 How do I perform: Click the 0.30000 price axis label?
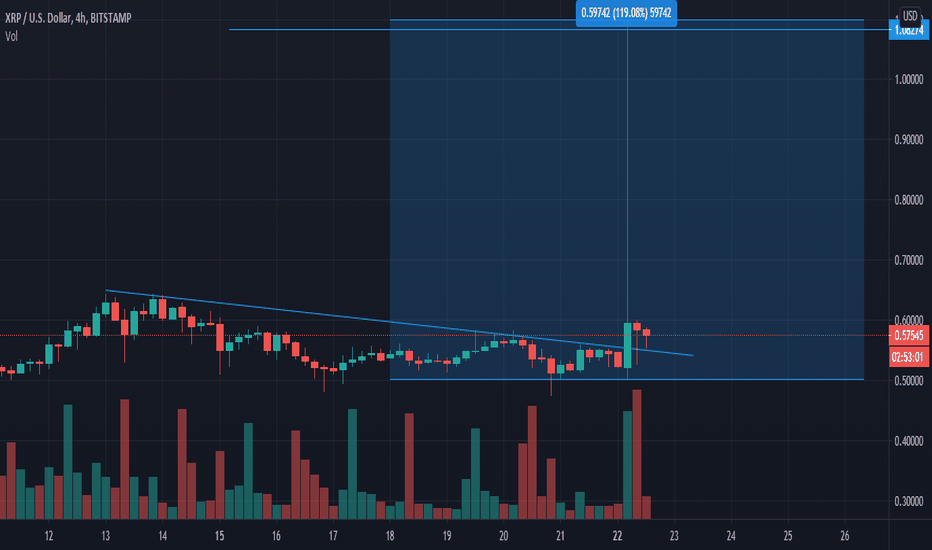pyautogui.click(x=909, y=501)
